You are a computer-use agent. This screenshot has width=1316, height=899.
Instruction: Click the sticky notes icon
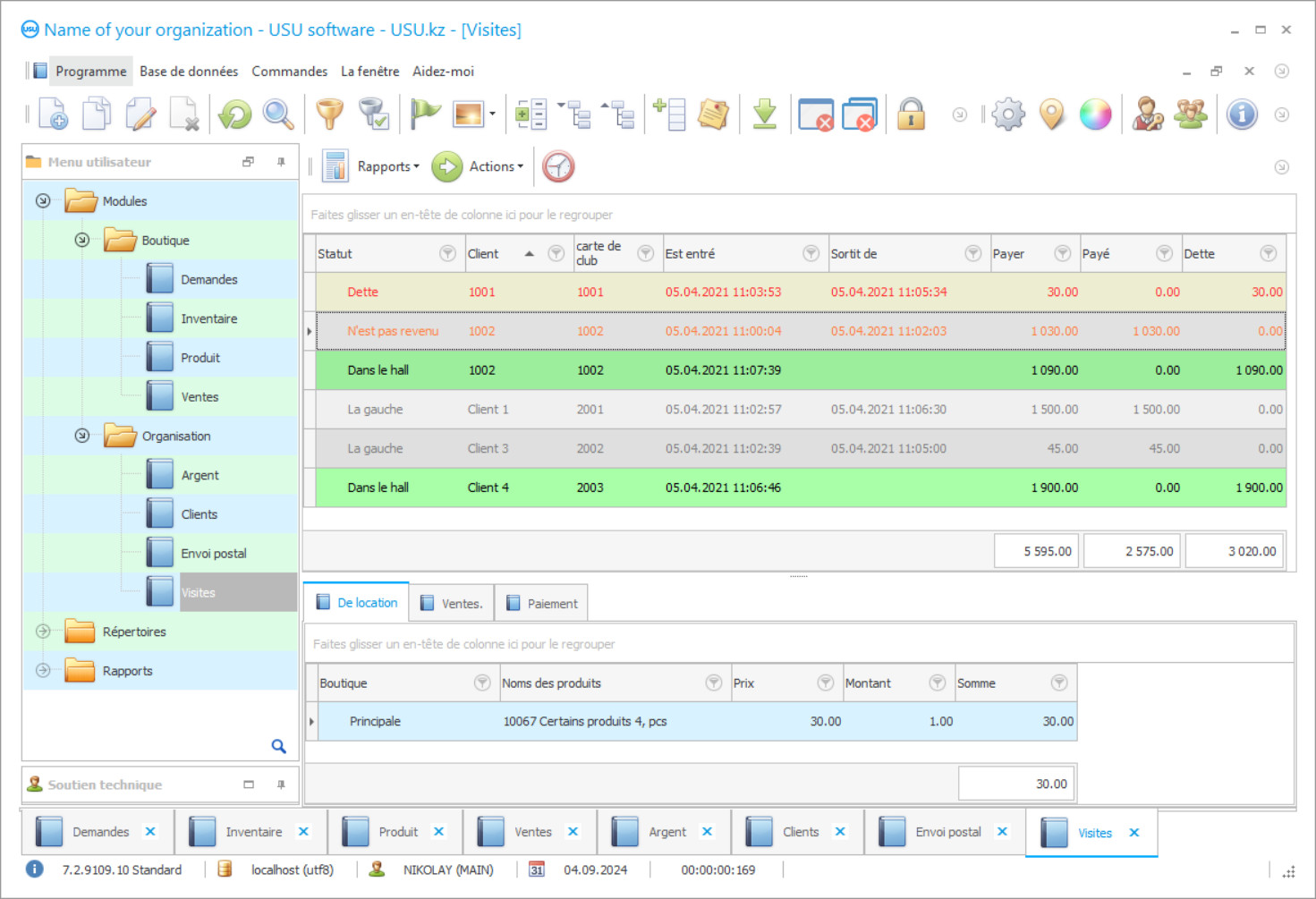[713, 114]
